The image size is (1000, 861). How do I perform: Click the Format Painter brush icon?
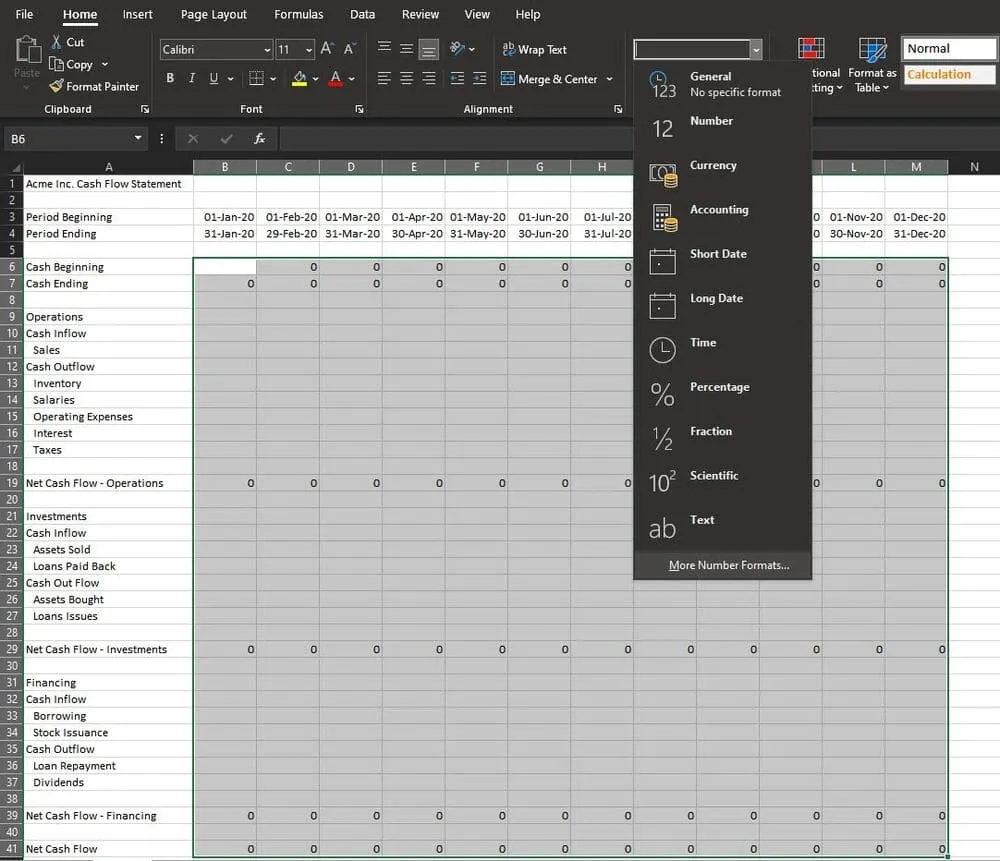tap(57, 87)
